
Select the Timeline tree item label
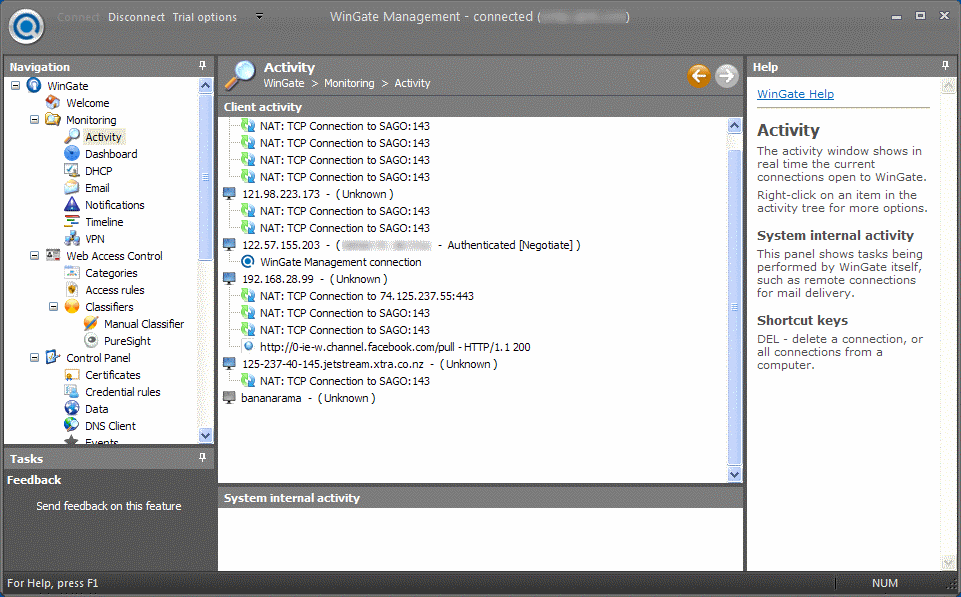104,222
